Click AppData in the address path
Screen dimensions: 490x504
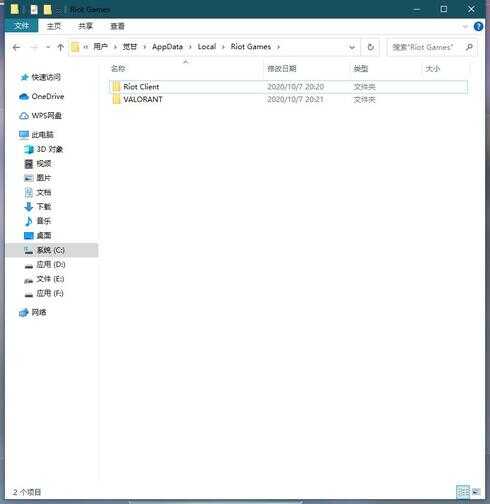coord(167,47)
